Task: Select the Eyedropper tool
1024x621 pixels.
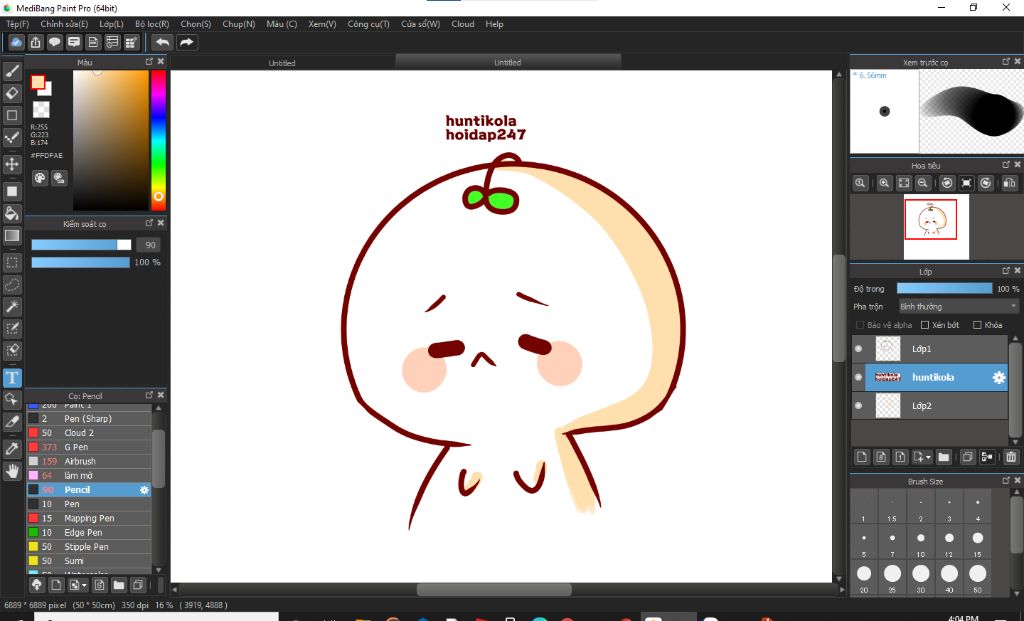Action: pos(12,449)
